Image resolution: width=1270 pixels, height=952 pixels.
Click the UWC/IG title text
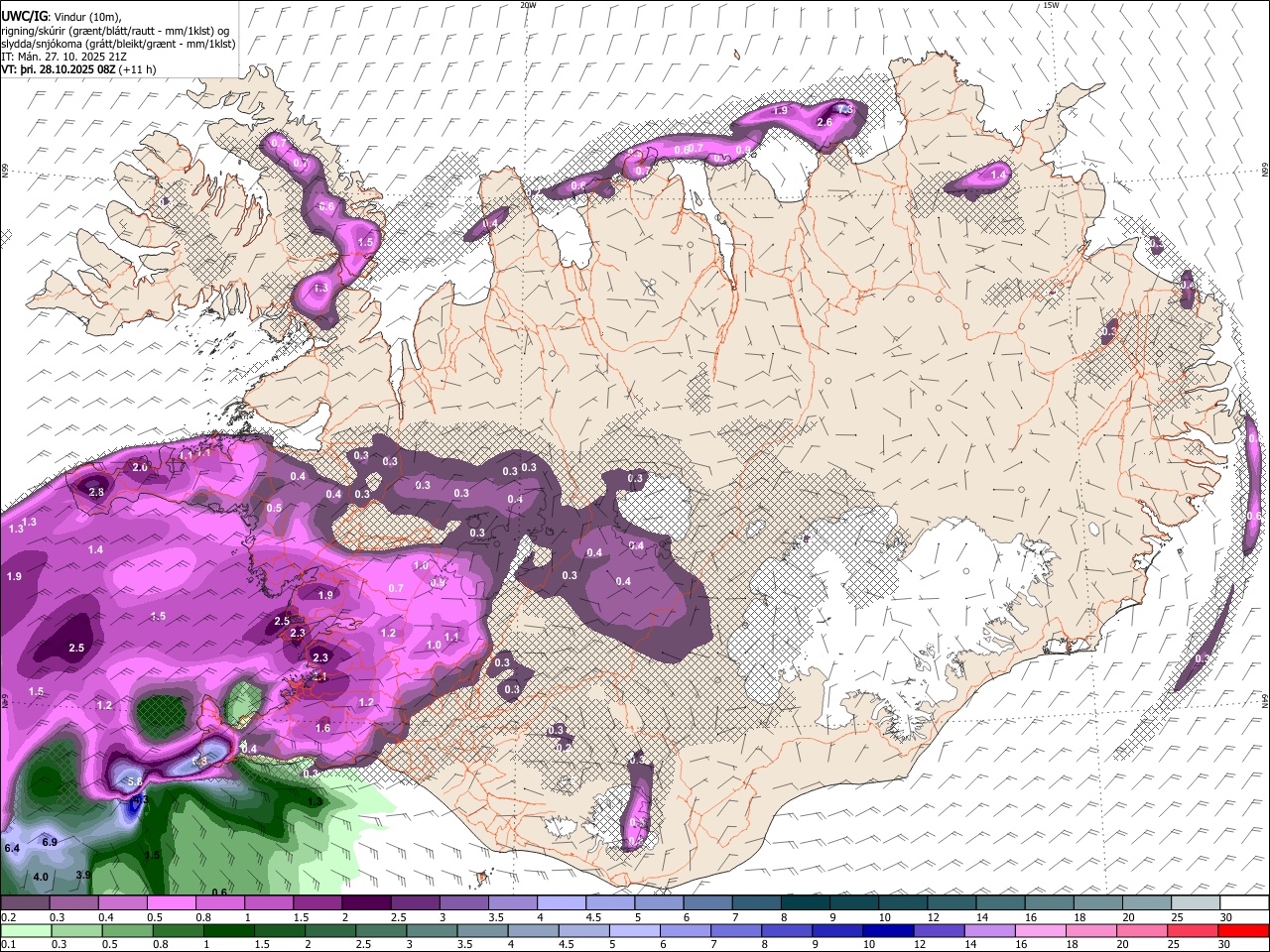click(x=23, y=15)
